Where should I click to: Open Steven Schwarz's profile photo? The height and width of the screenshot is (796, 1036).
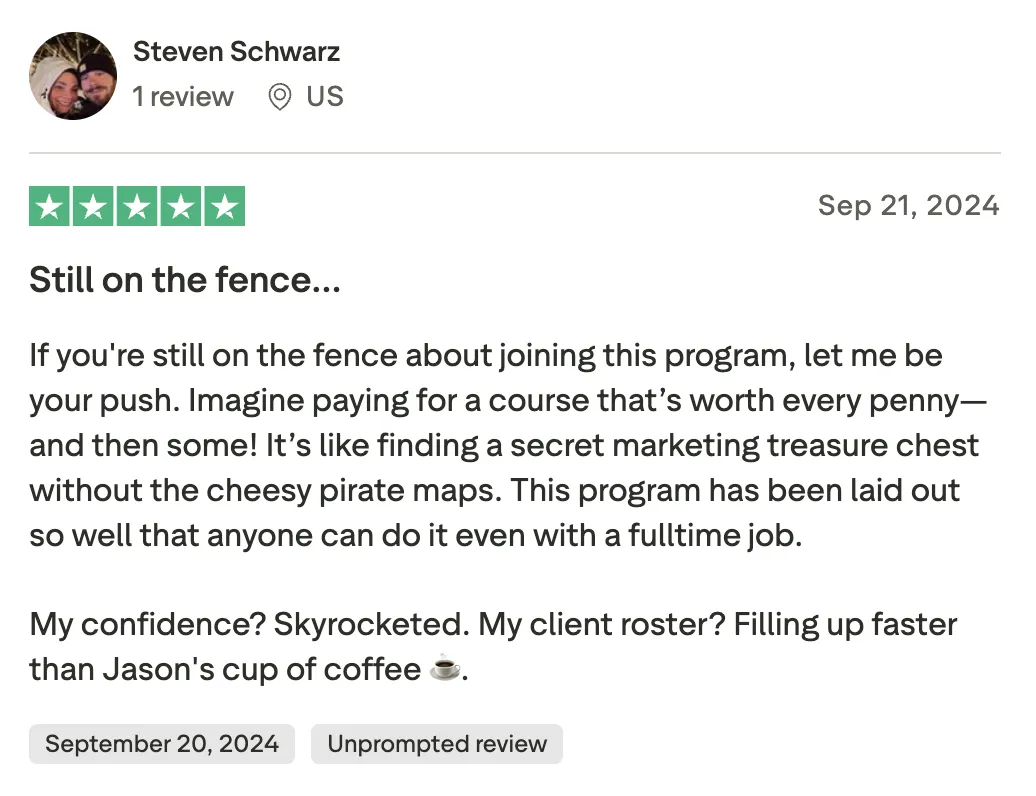click(x=73, y=75)
